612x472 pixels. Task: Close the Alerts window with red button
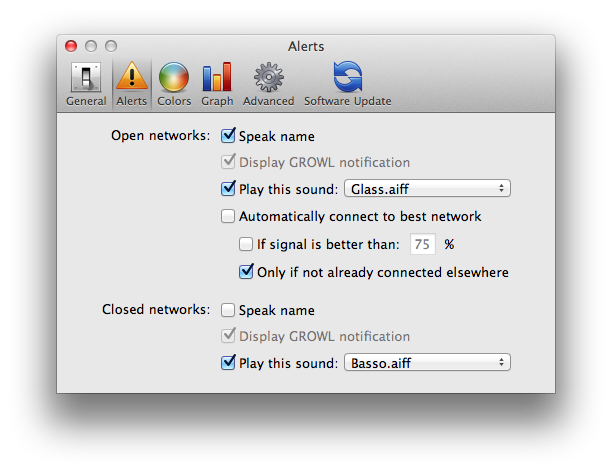click(71, 46)
